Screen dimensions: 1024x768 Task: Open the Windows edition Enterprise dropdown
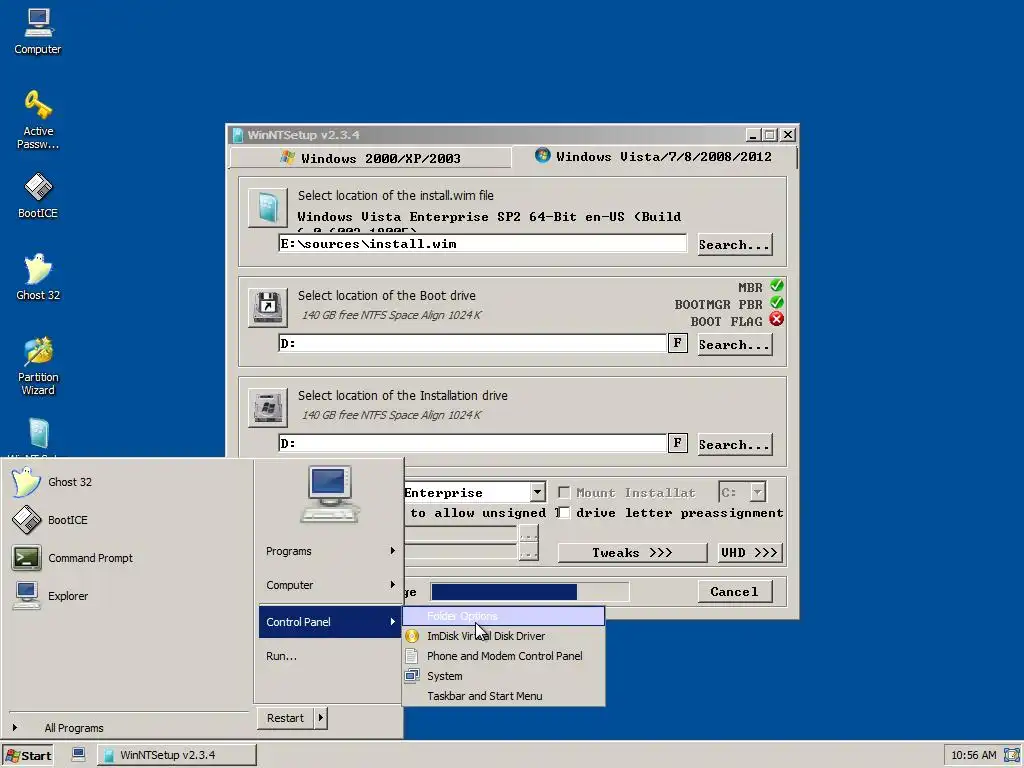pyautogui.click(x=537, y=492)
